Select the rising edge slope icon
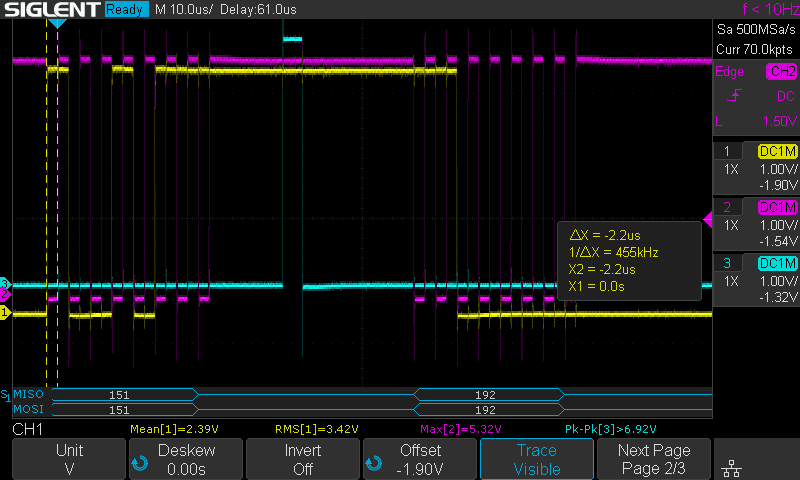The width and height of the screenshot is (800, 480). tap(734, 95)
